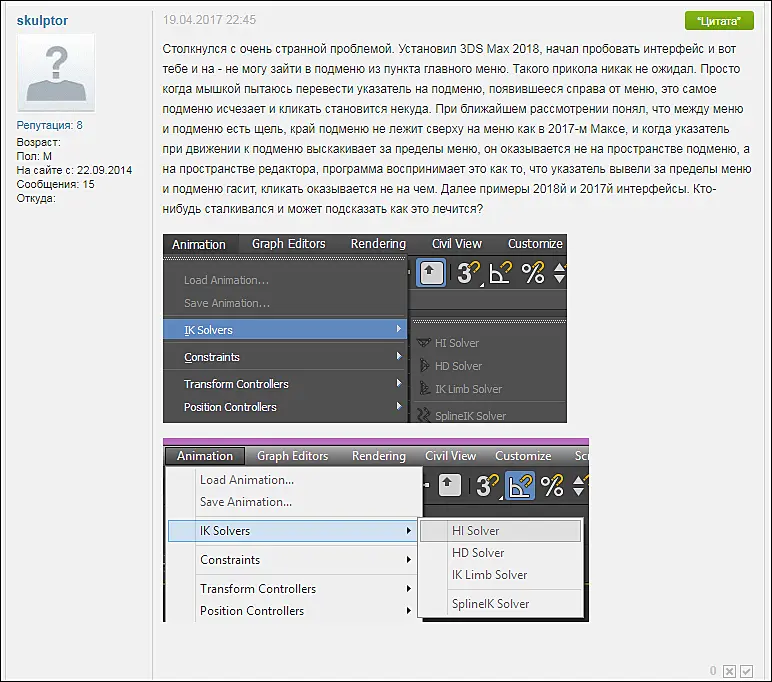The image size is (772, 682).
Task: Expand Position Controllers arrow in dark menu
Action: (x=399, y=406)
